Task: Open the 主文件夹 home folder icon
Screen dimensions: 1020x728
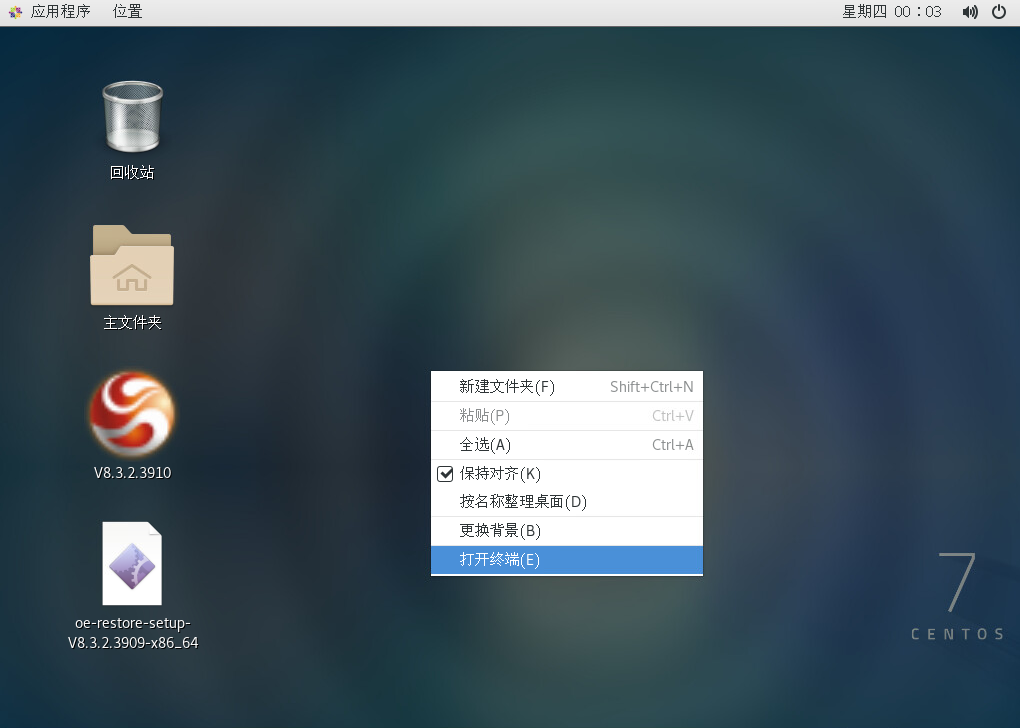Action: coord(132,265)
